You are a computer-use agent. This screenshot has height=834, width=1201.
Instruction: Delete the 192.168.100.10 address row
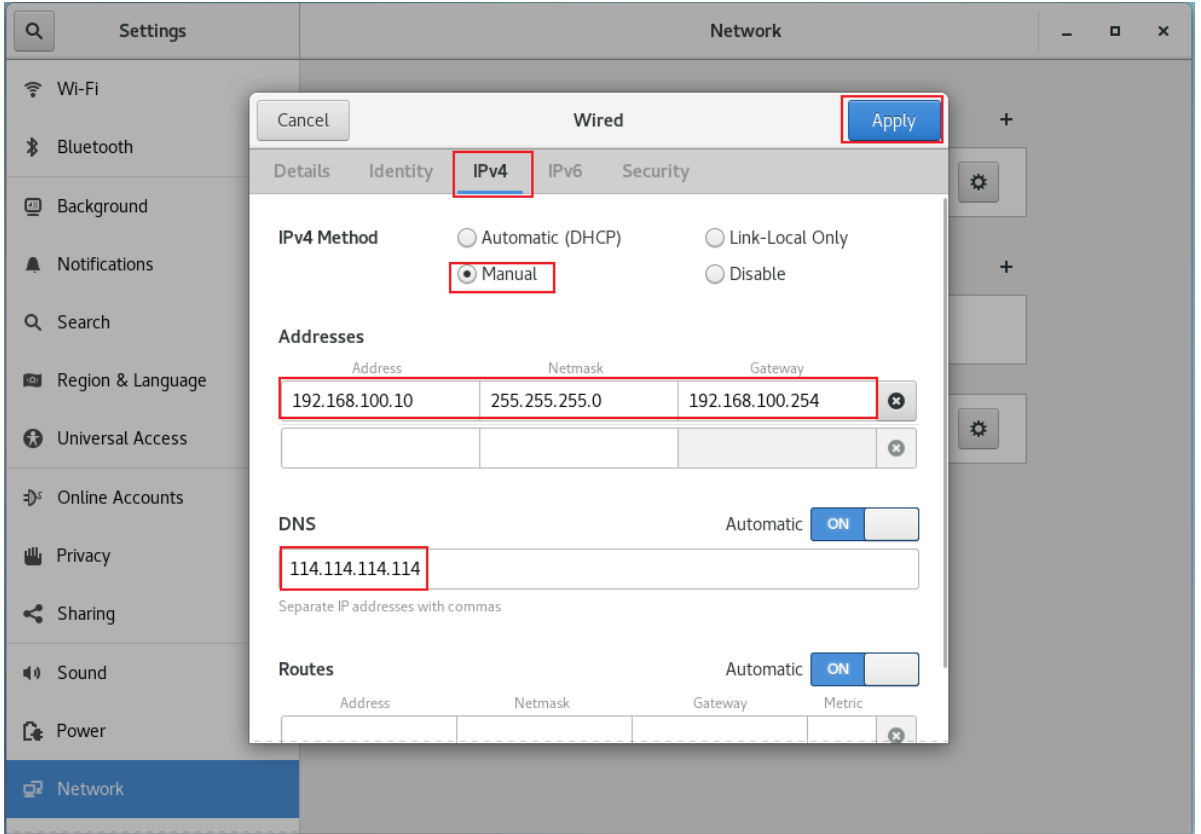(x=897, y=401)
